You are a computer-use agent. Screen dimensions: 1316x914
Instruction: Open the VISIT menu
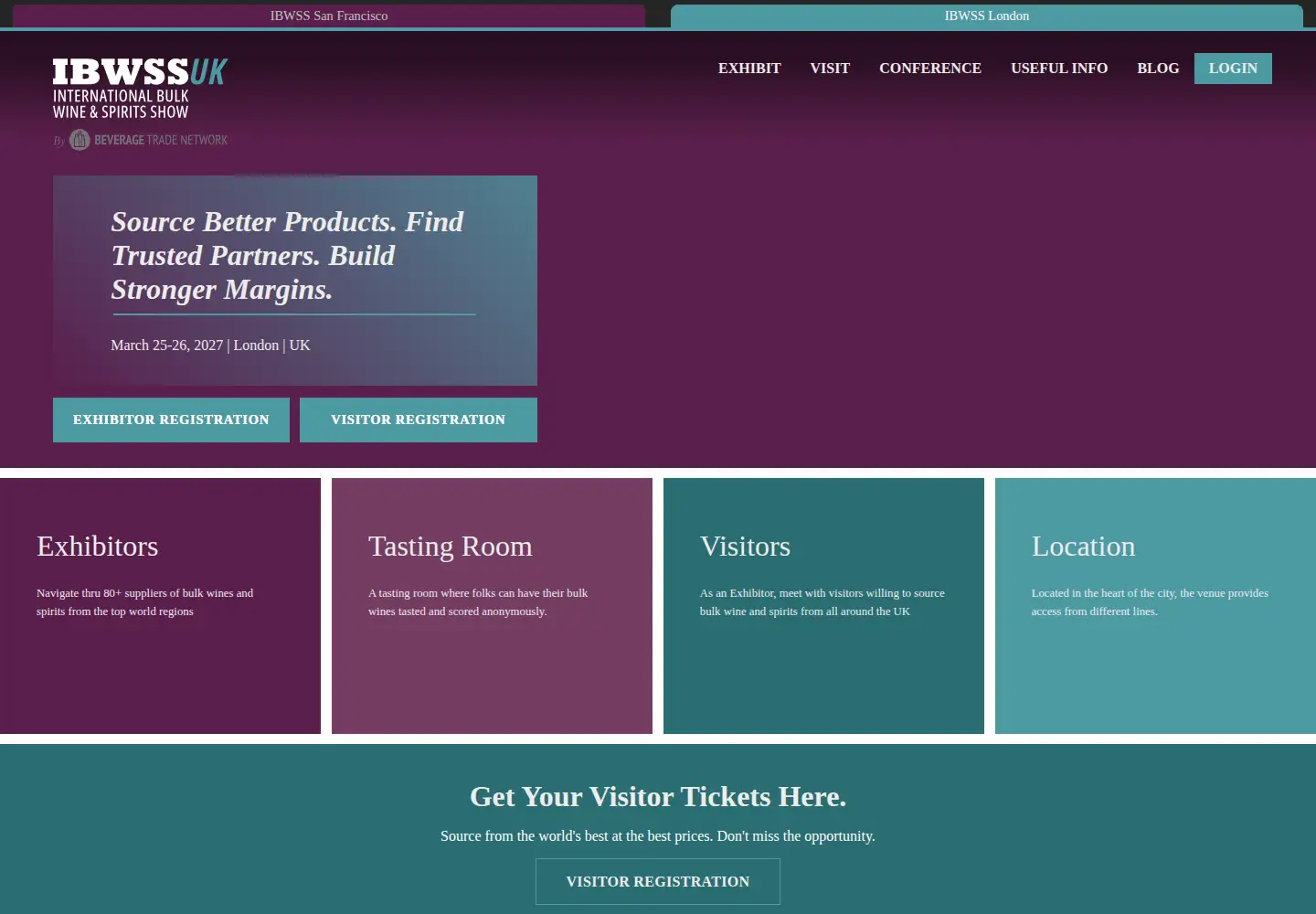[830, 69]
